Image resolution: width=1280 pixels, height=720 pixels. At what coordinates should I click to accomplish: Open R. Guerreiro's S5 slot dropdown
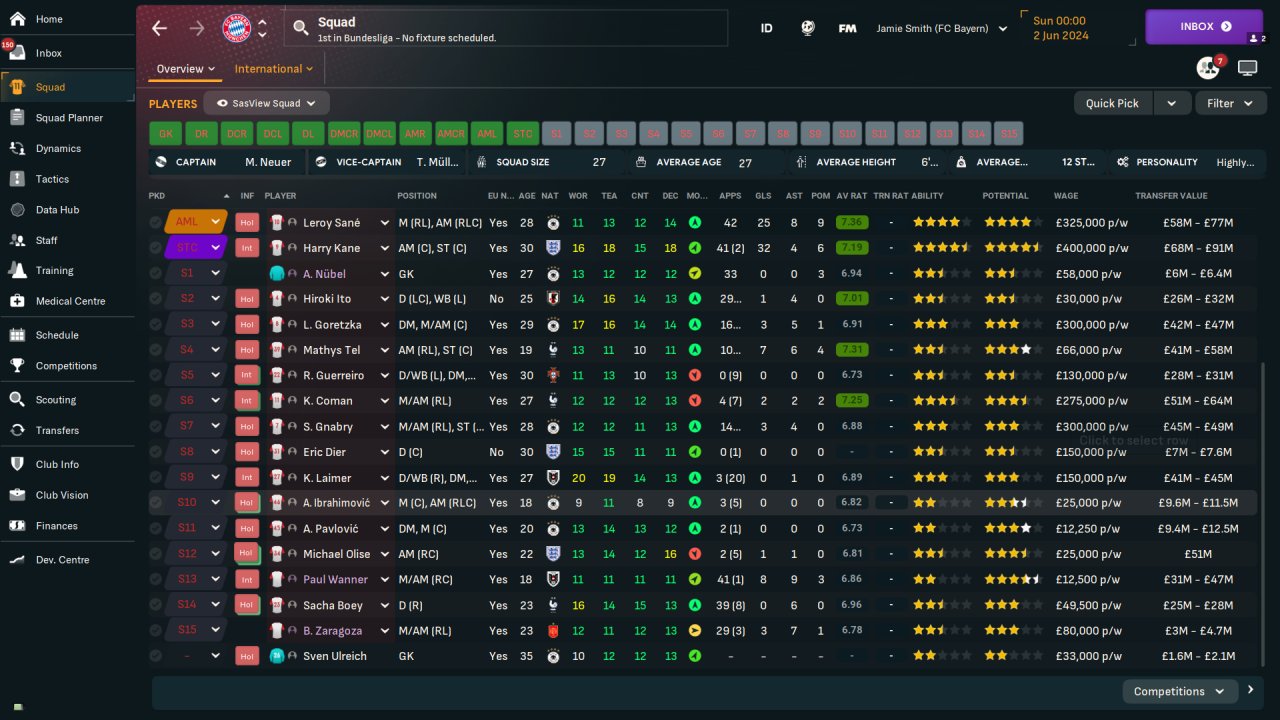pyautogui.click(x=216, y=375)
